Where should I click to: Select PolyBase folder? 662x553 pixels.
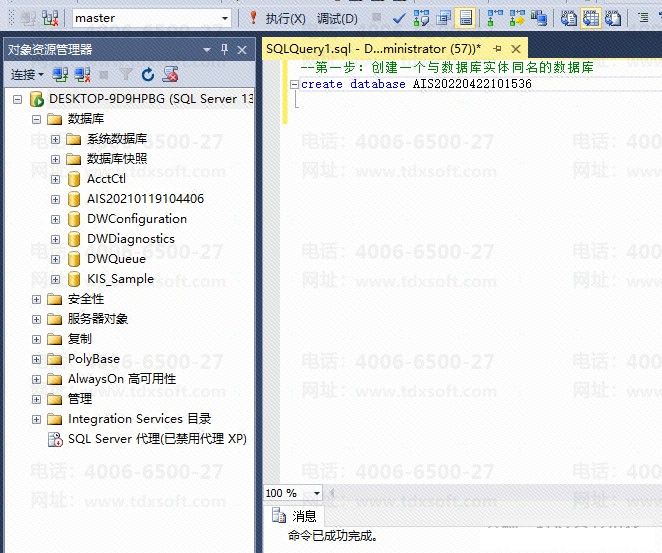click(x=94, y=359)
